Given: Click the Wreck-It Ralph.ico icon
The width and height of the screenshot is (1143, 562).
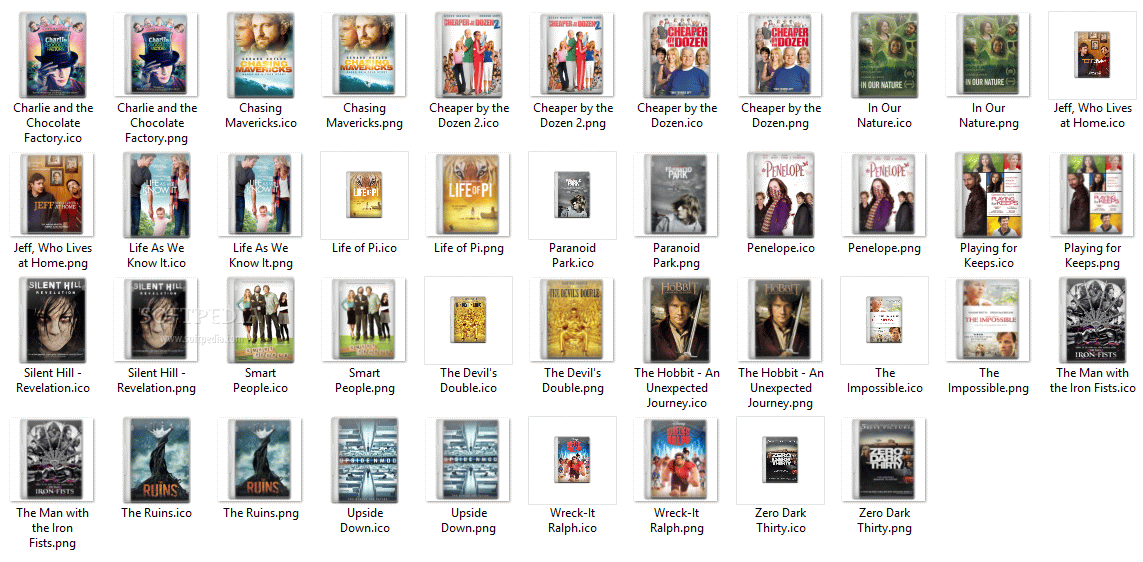Looking at the screenshot, I should (572, 459).
